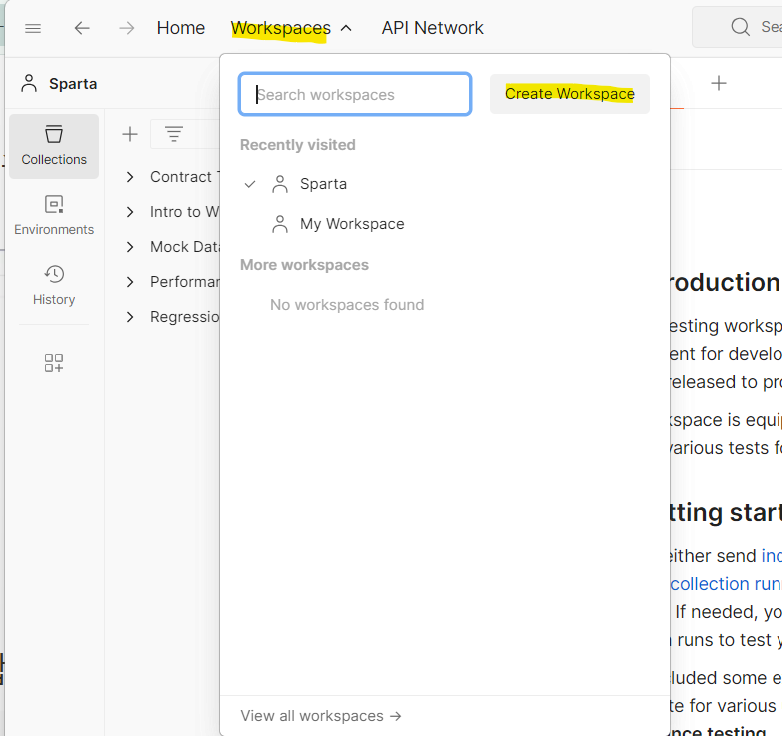Focus the Search workspaces field
Viewport: 782px width, 736px height.
tap(355, 94)
